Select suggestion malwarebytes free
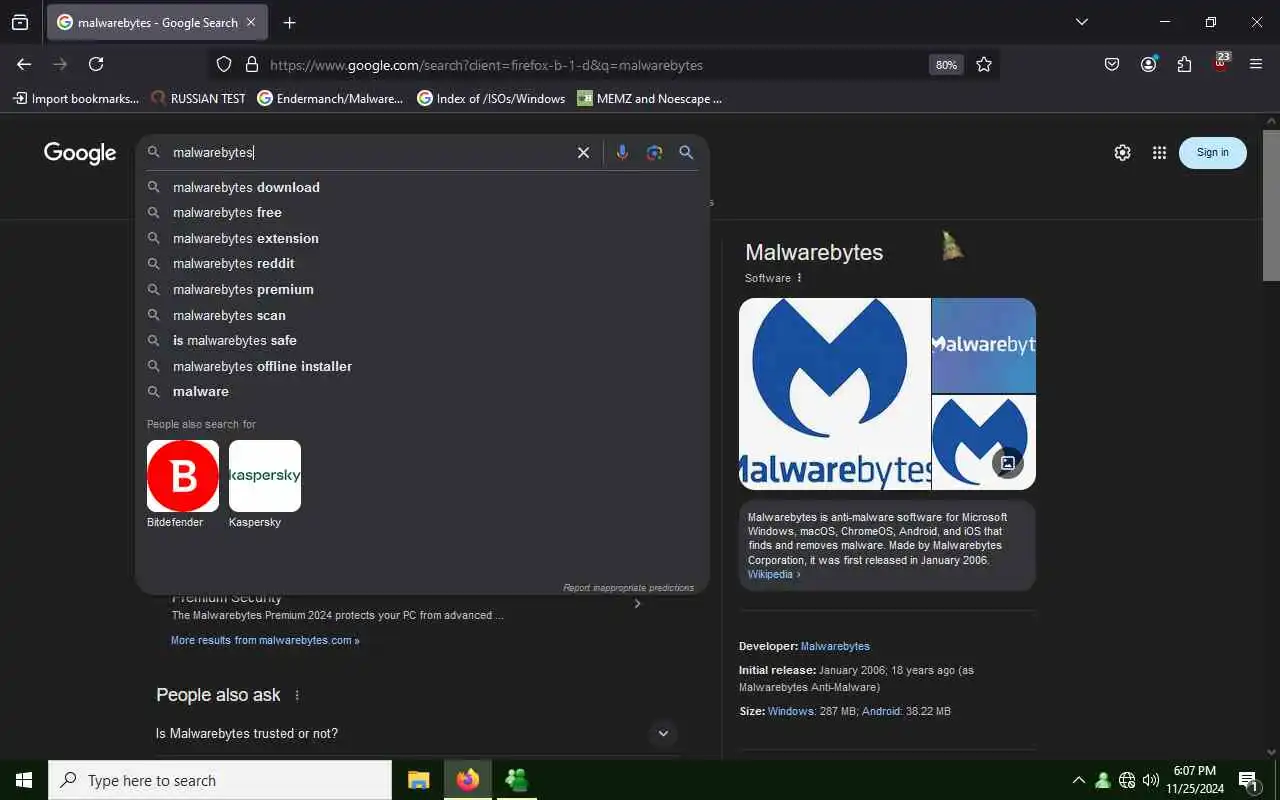This screenshot has height=800, width=1280. tap(422, 213)
